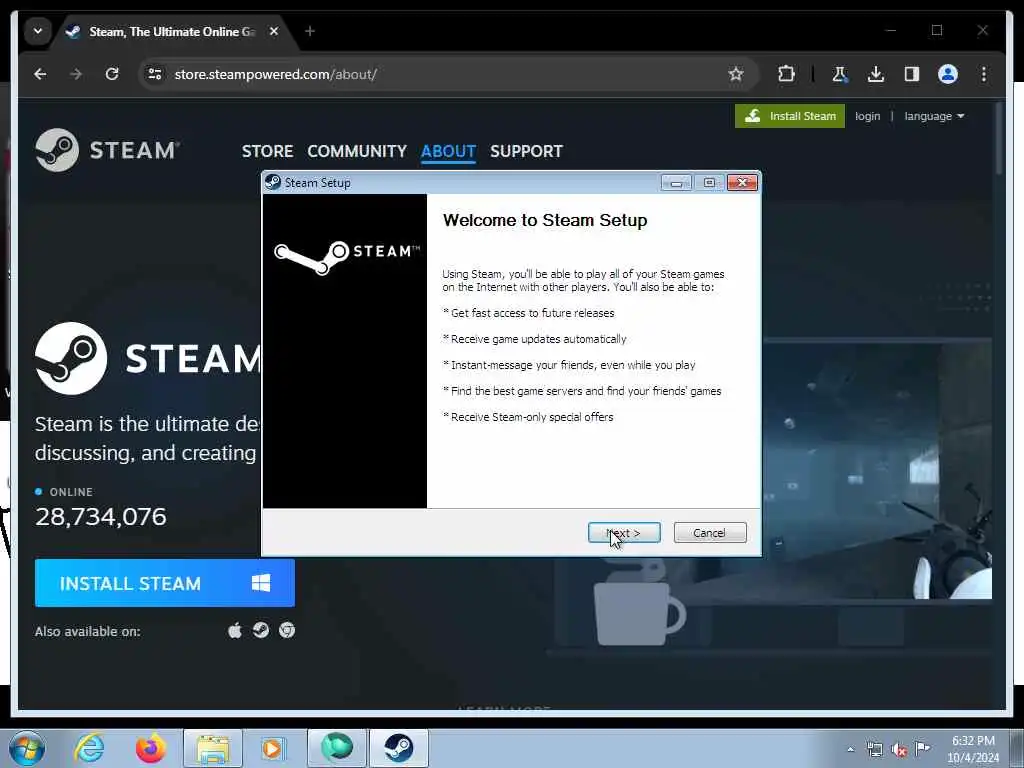The height and width of the screenshot is (768, 1024).
Task: Close the Steam browser tab
Action: pyautogui.click(x=274, y=31)
